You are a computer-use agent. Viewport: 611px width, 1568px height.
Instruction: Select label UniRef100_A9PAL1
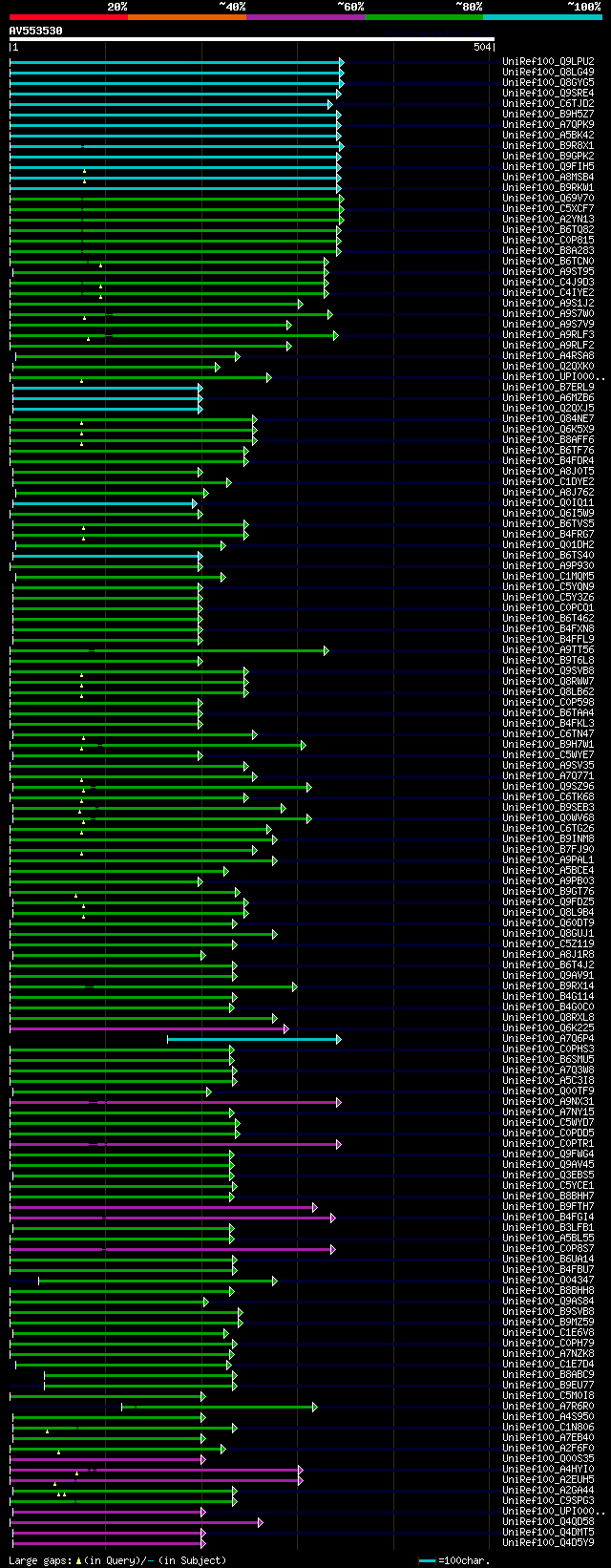[x=548, y=859]
